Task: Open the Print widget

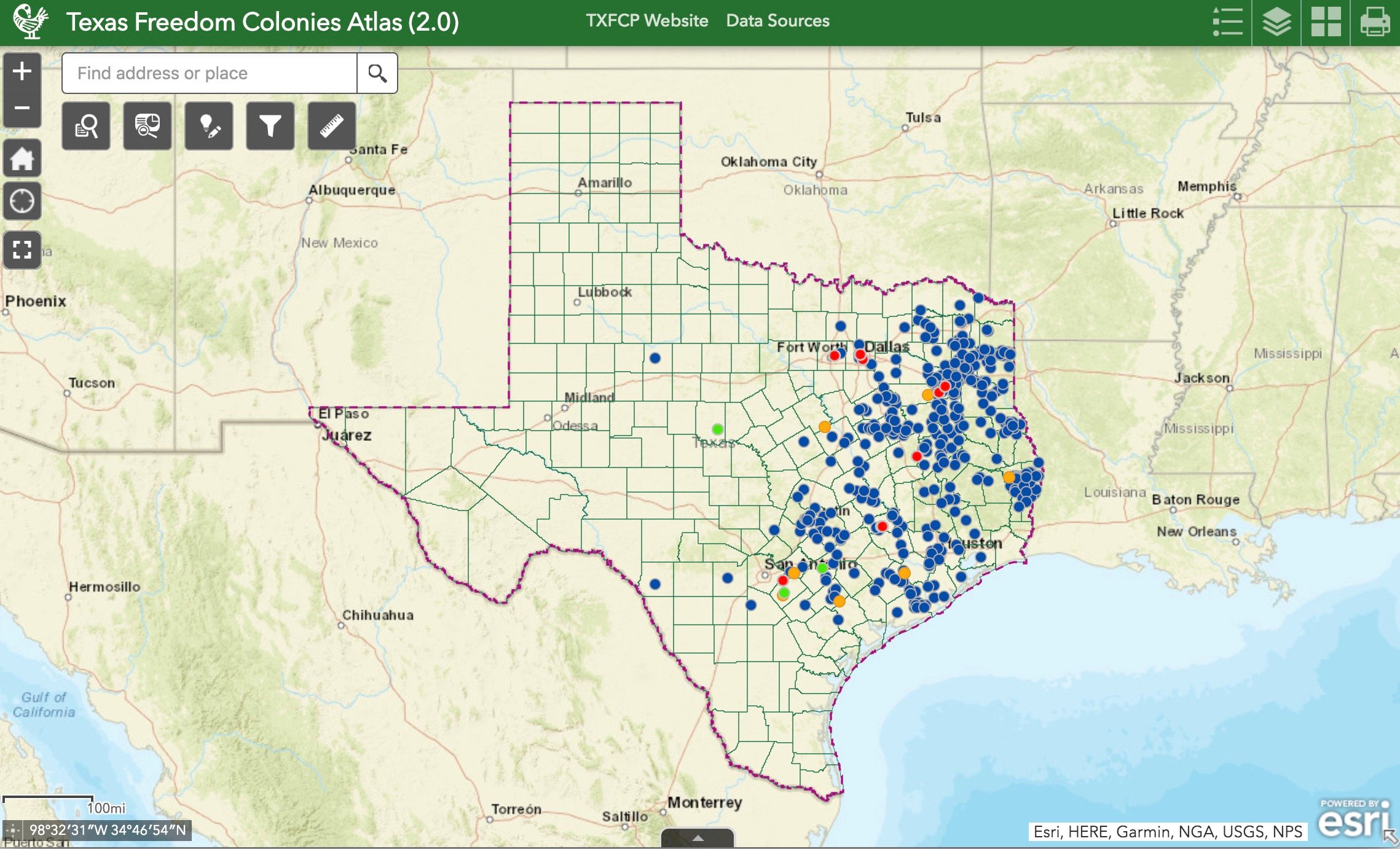Action: pos(1375,22)
